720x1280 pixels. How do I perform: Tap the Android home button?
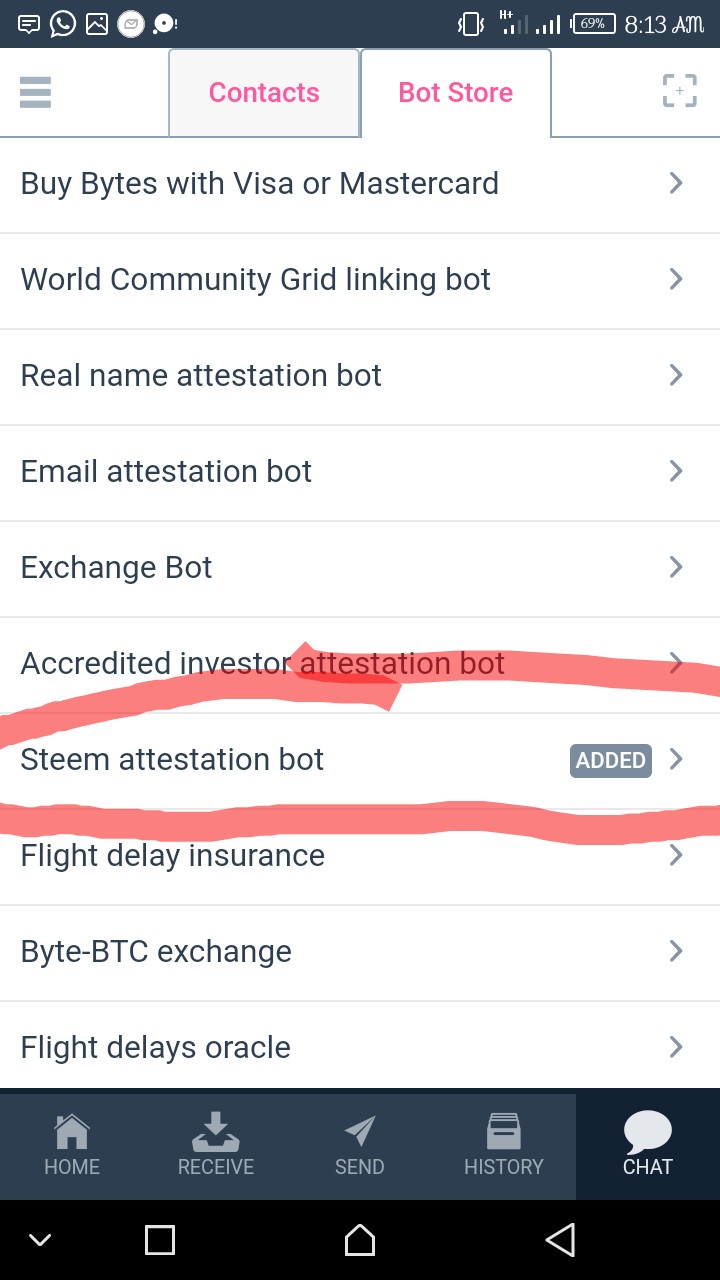(360, 1240)
